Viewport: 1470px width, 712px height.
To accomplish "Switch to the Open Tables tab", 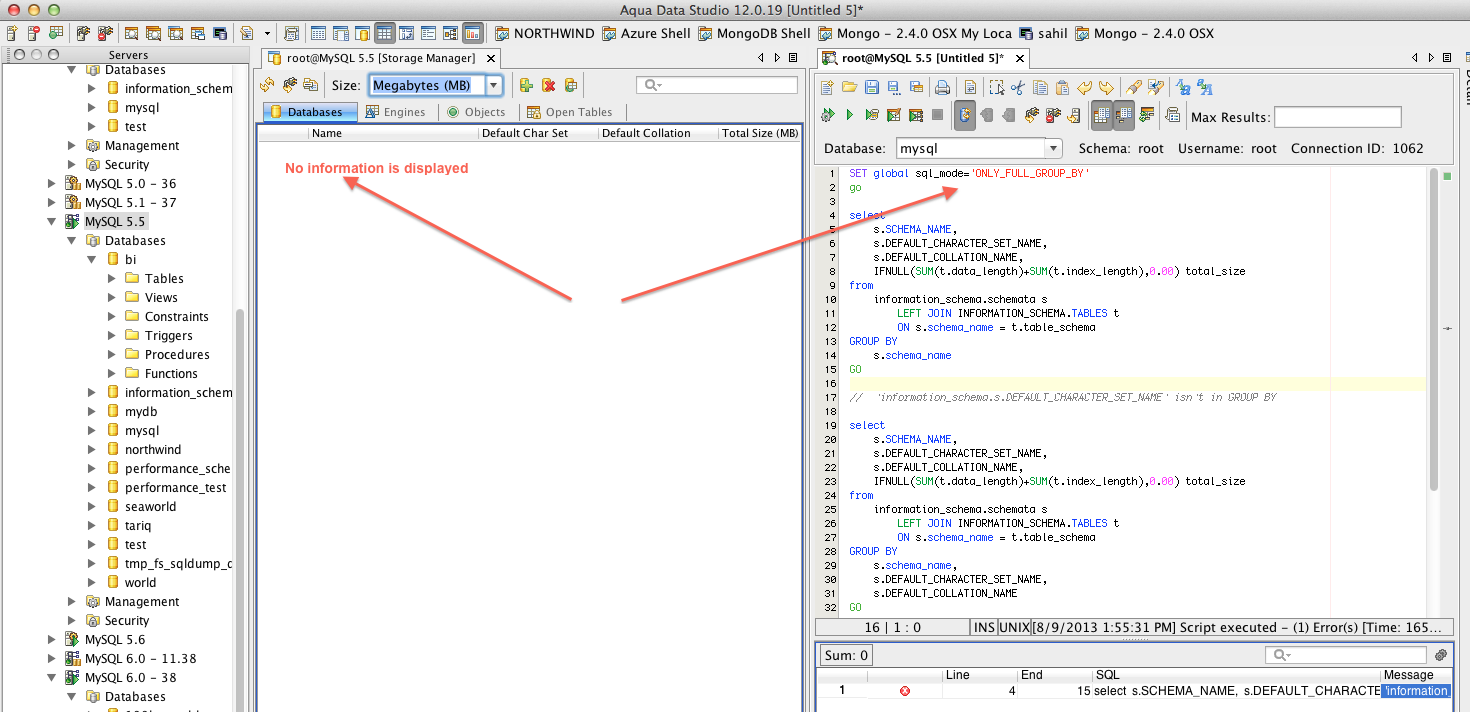I will click(x=570, y=112).
